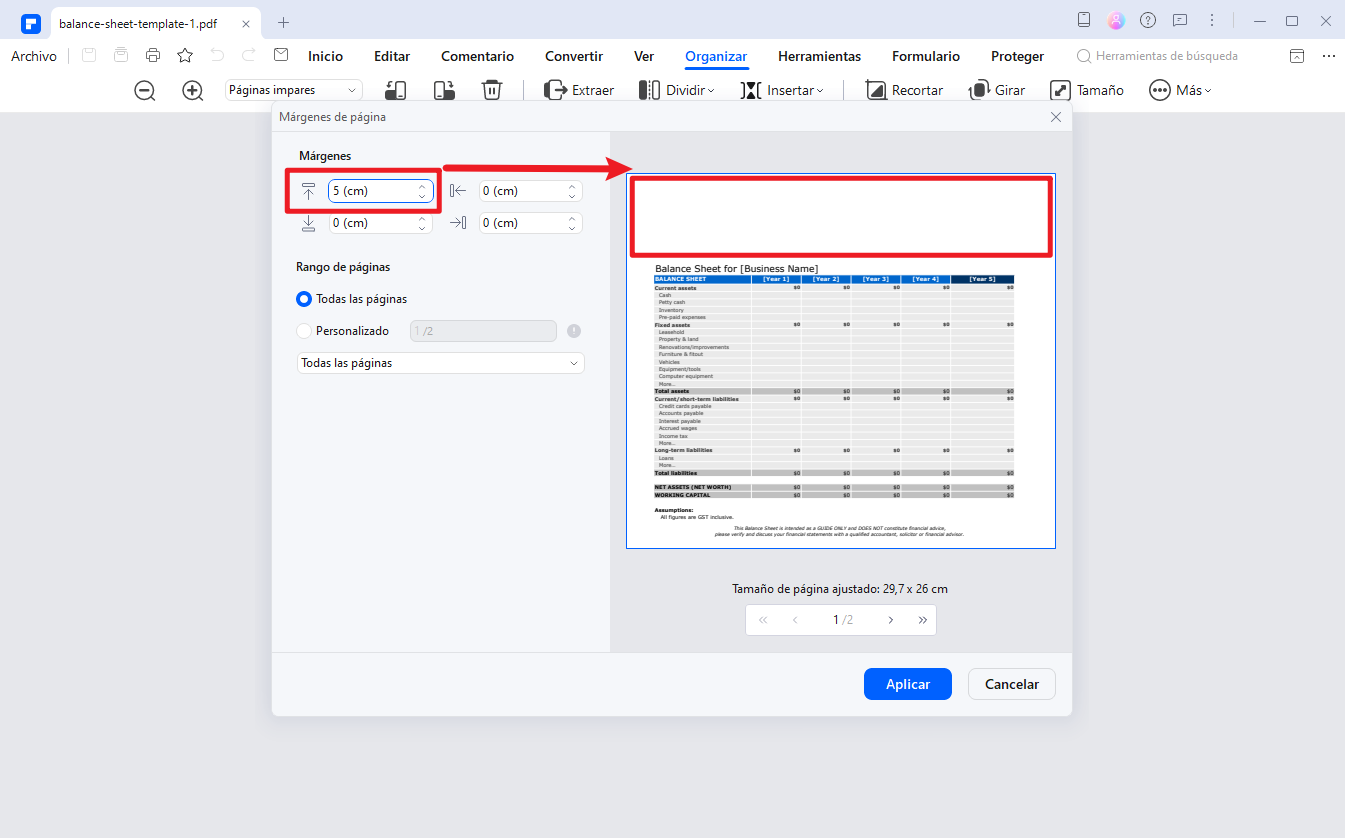Increase the top margin with its stepper
Viewport: 1345px width, 838px height.
(422, 185)
